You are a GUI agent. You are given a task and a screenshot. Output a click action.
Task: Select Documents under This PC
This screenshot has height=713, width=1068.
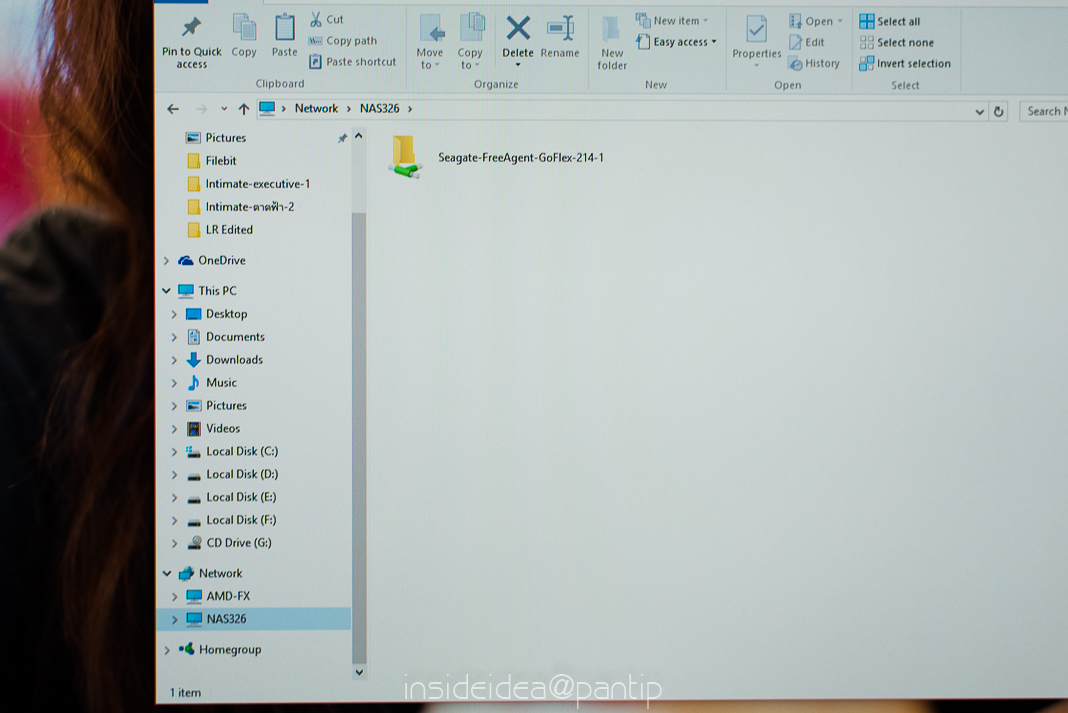(226, 336)
